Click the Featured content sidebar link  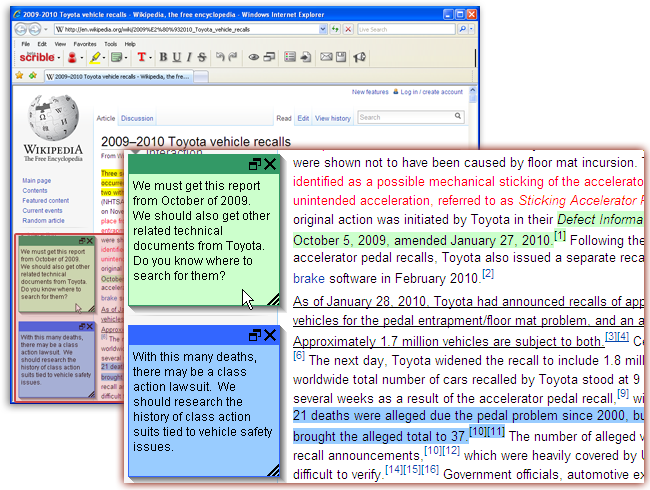pyautogui.click(x=46, y=201)
